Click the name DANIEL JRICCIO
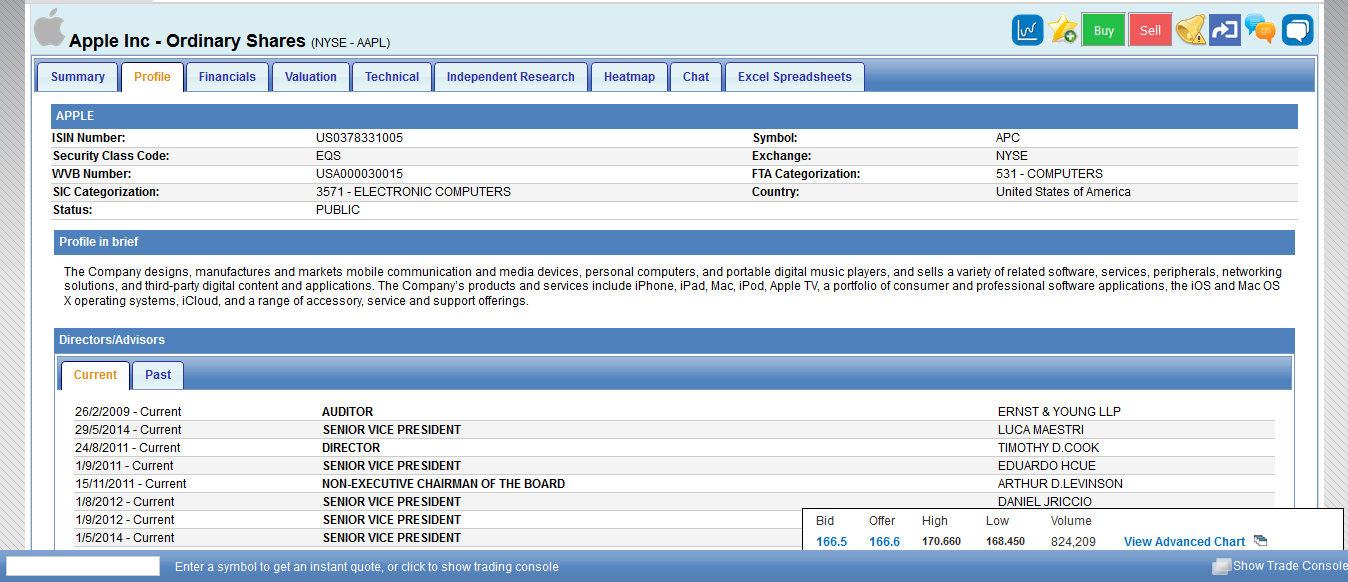The image size is (1348, 582). click(1045, 502)
